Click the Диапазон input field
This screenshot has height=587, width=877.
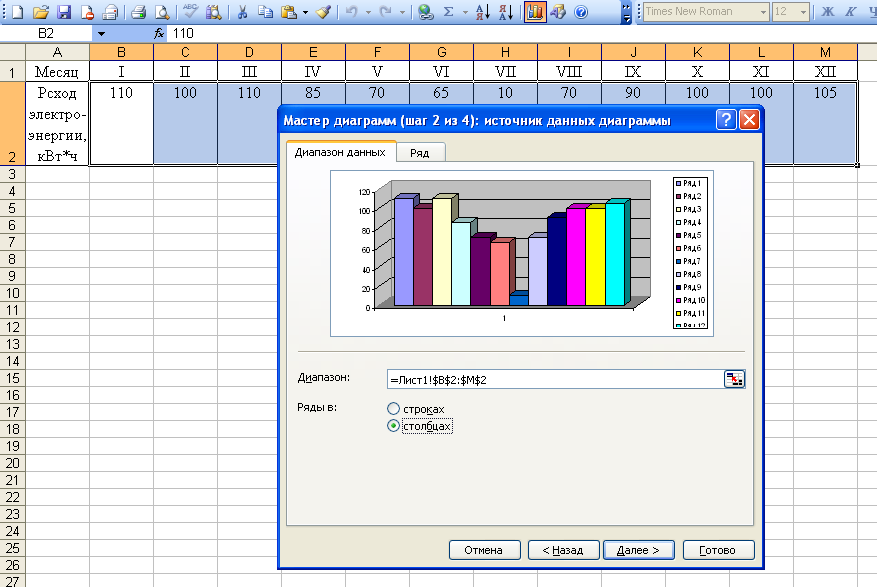555,380
